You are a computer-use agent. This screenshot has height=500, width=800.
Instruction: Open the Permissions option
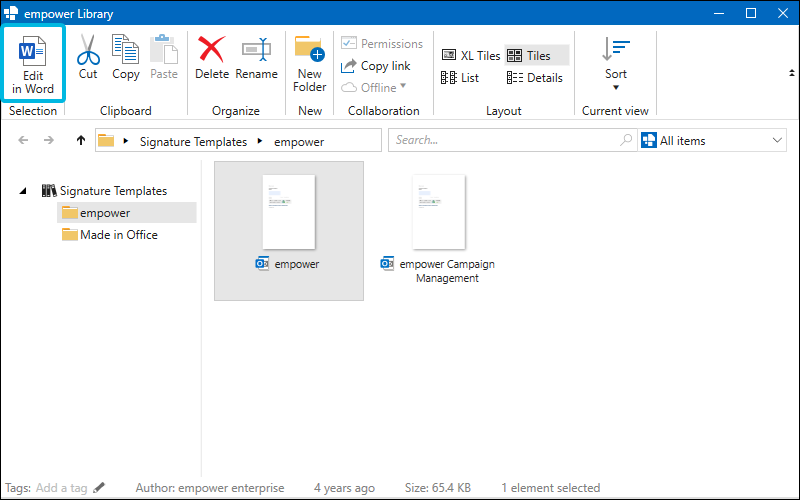(x=382, y=44)
